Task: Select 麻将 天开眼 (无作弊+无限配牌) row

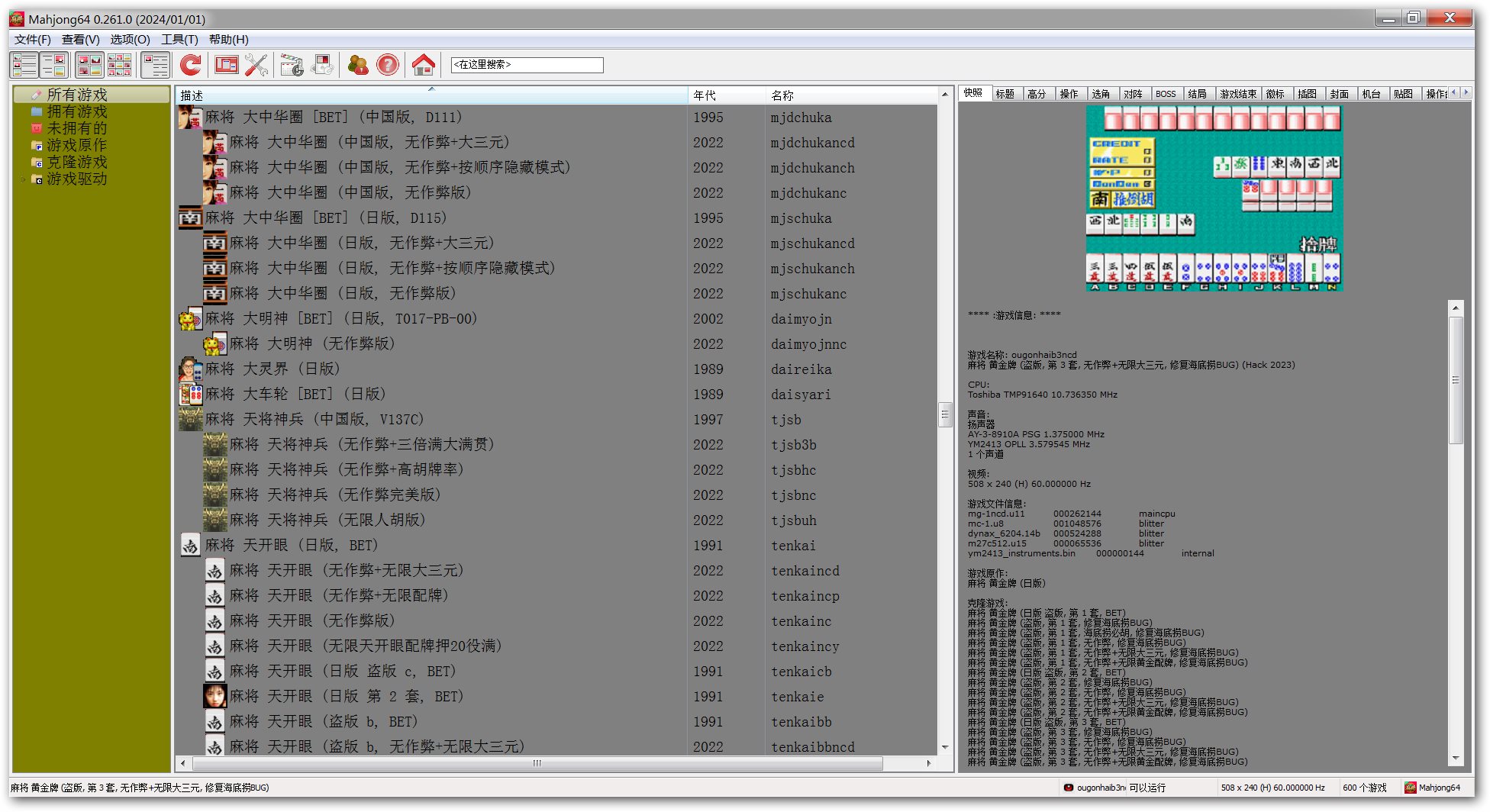Action: tap(557, 596)
